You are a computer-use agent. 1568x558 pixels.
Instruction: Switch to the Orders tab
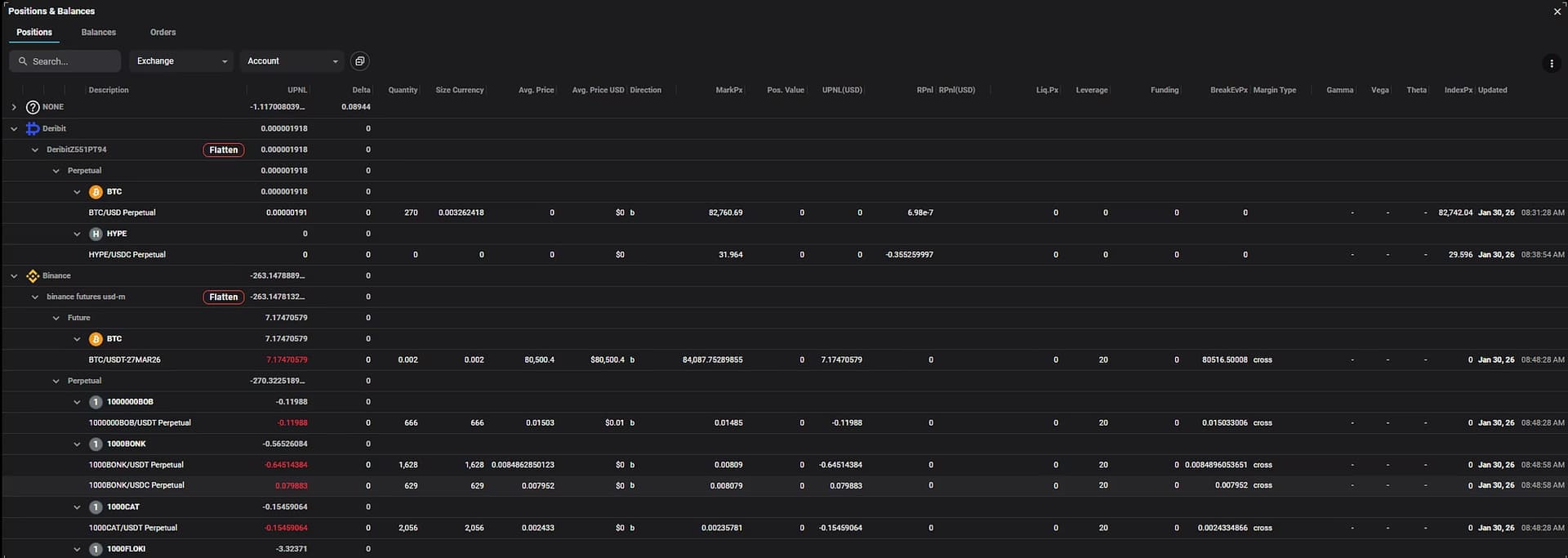tap(163, 33)
